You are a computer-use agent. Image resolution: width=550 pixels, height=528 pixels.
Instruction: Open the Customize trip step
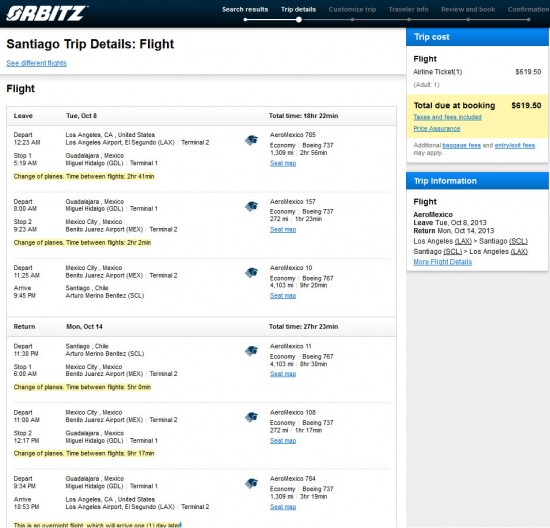pos(352,9)
